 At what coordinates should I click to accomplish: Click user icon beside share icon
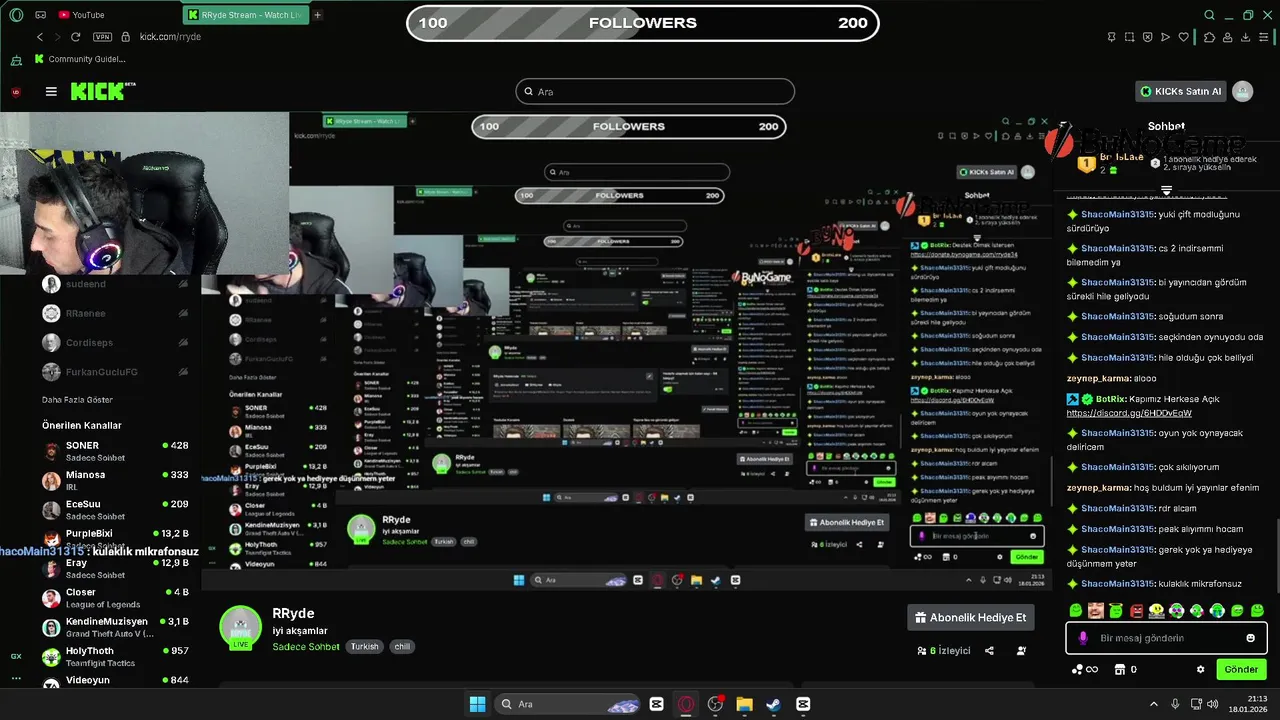point(1021,651)
